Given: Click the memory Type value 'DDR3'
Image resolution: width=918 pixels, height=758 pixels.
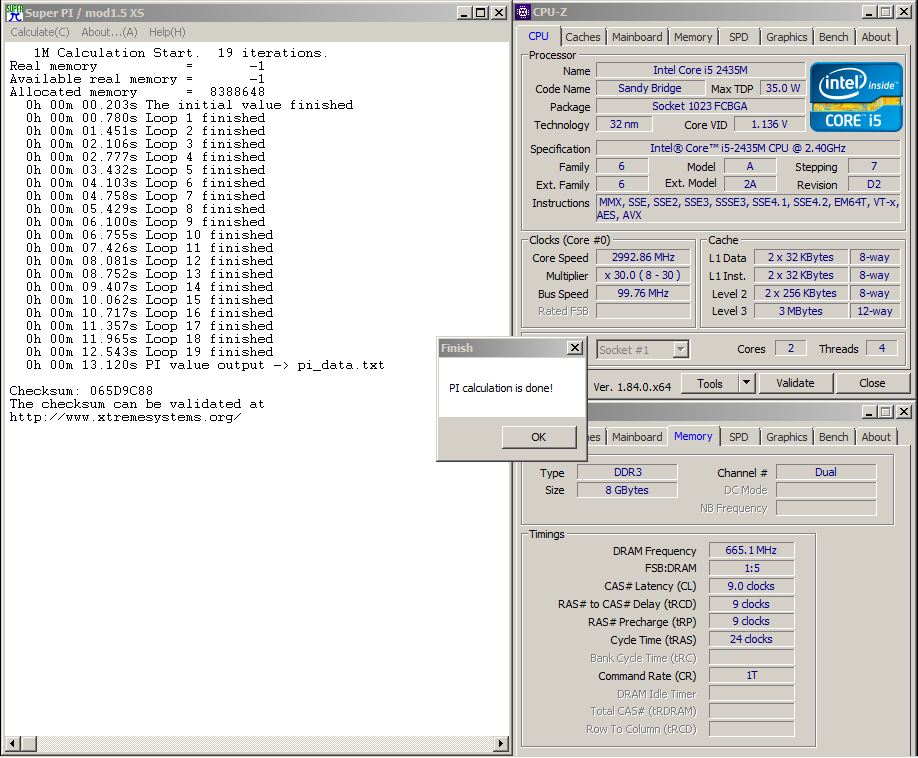Looking at the screenshot, I should [x=628, y=472].
